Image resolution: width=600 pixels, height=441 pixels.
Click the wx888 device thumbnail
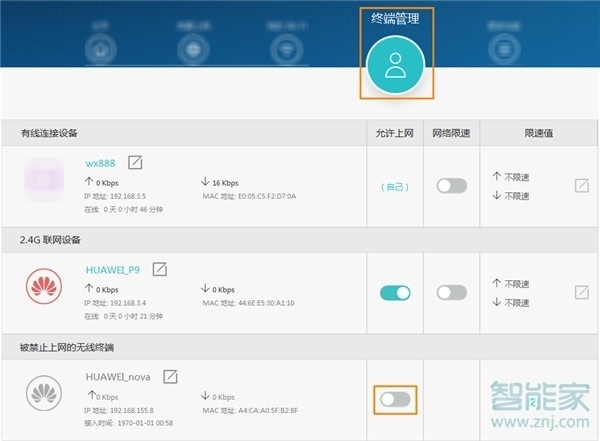tap(44, 179)
